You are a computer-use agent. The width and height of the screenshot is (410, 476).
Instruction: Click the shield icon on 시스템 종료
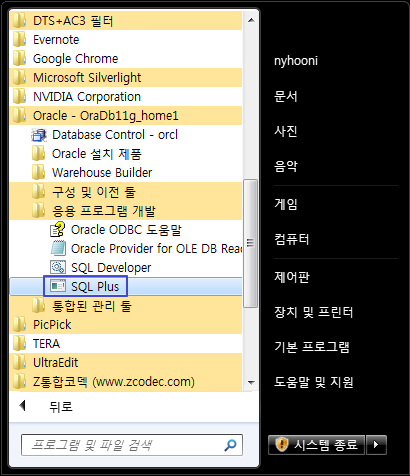[x=281, y=444]
